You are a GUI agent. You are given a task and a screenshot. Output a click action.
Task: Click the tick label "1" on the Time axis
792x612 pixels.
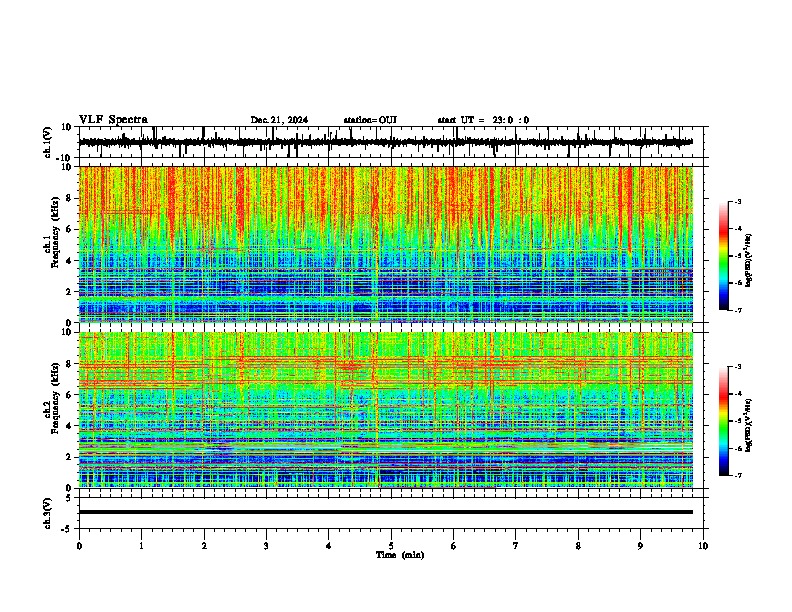(x=141, y=546)
